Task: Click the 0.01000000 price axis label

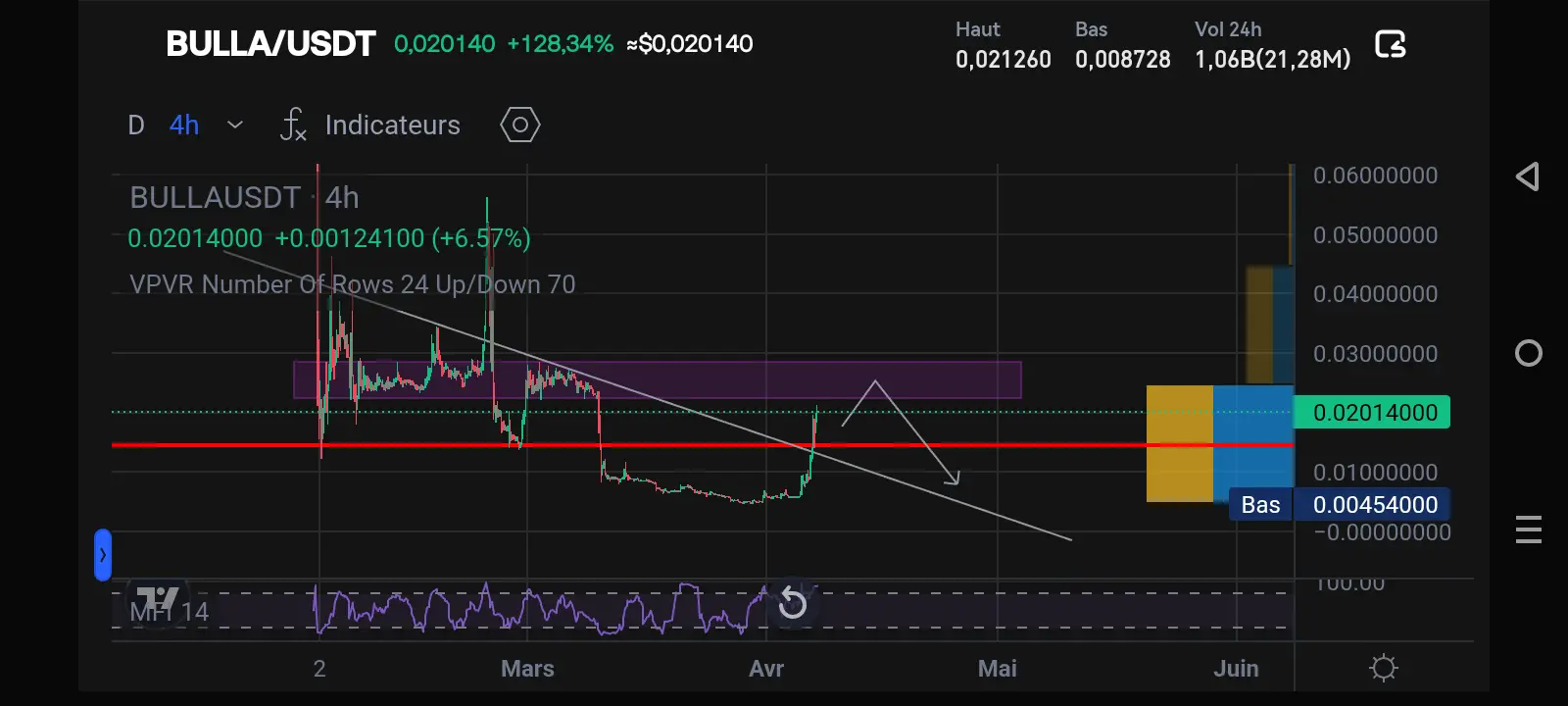Action: pos(1376,473)
